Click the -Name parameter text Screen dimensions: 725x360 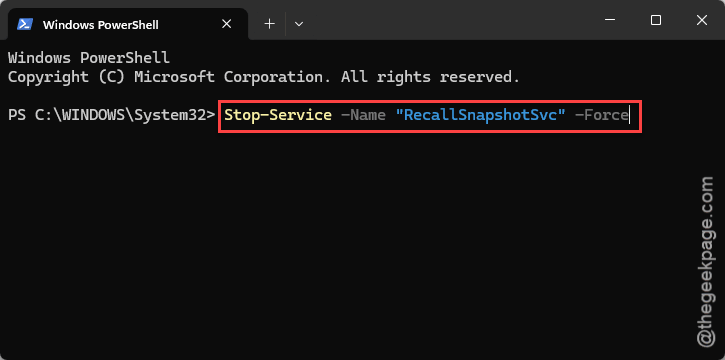pyautogui.click(x=363, y=115)
